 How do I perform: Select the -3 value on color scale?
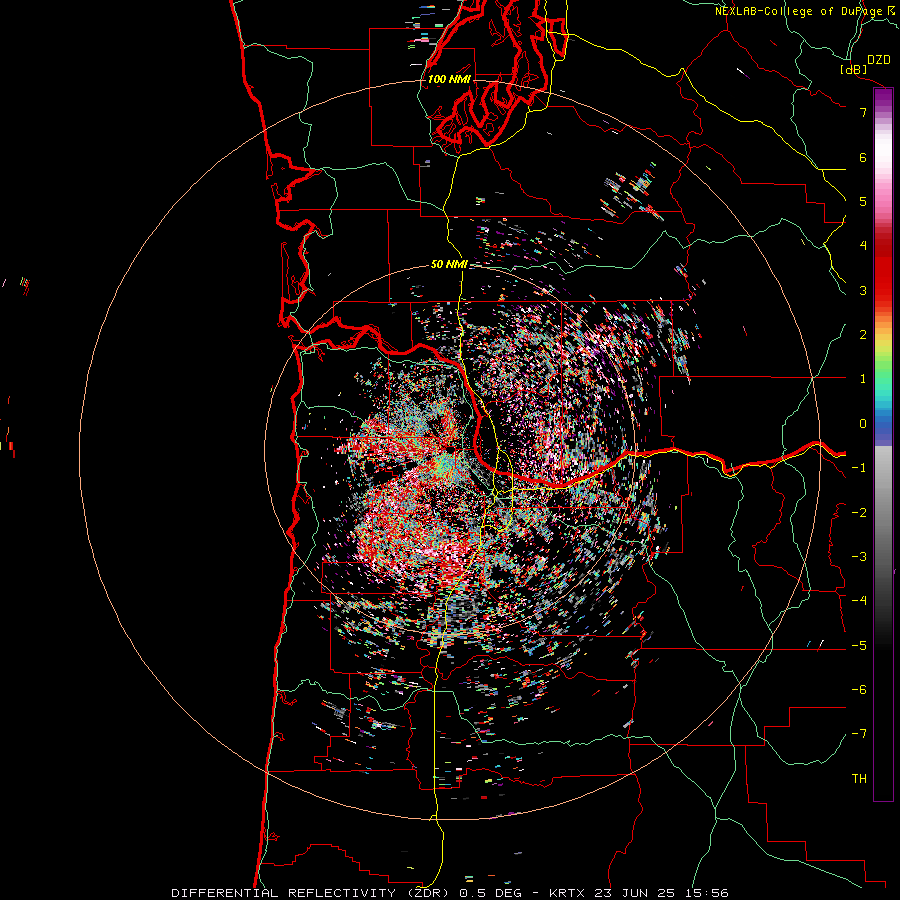pyautogui.click(x=859, y=556)
